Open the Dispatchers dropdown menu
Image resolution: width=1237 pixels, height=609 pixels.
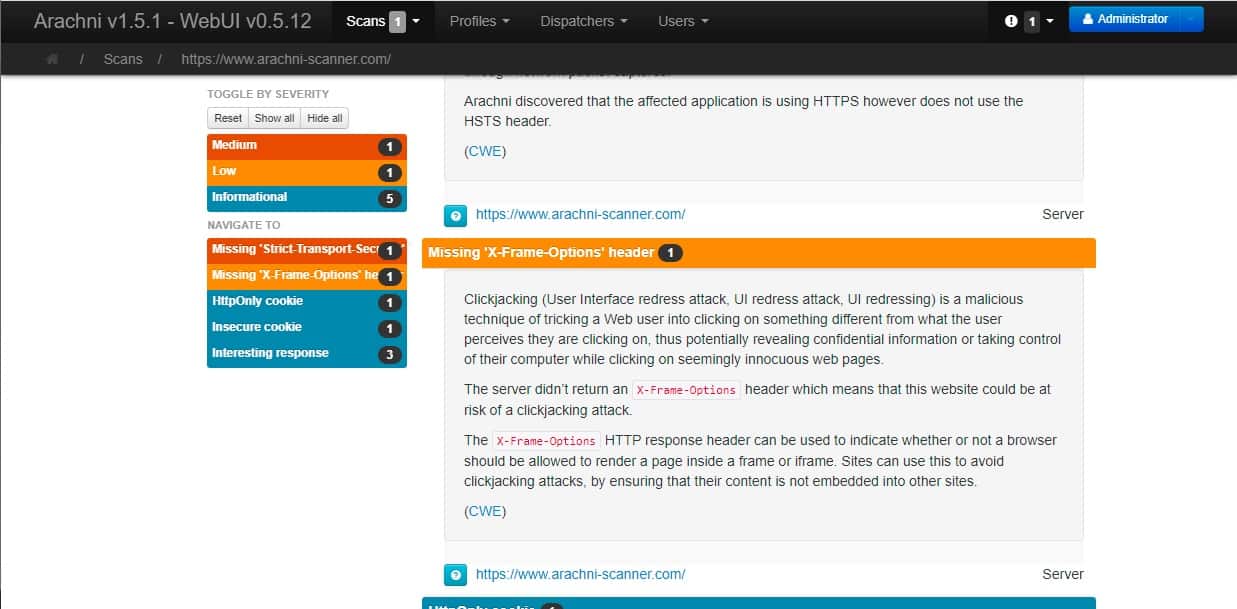tap(584, 21)
